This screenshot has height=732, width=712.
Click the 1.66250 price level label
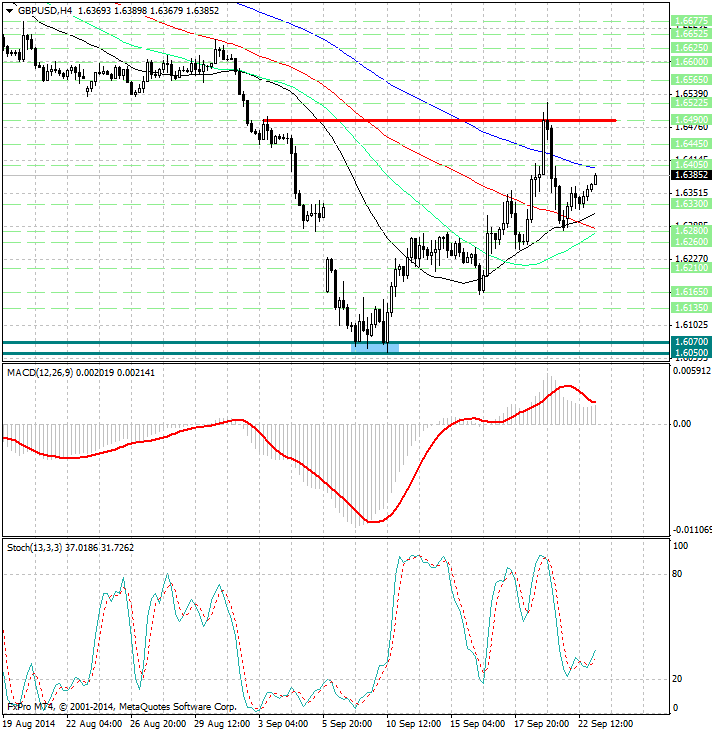click(x=691, y=48)
